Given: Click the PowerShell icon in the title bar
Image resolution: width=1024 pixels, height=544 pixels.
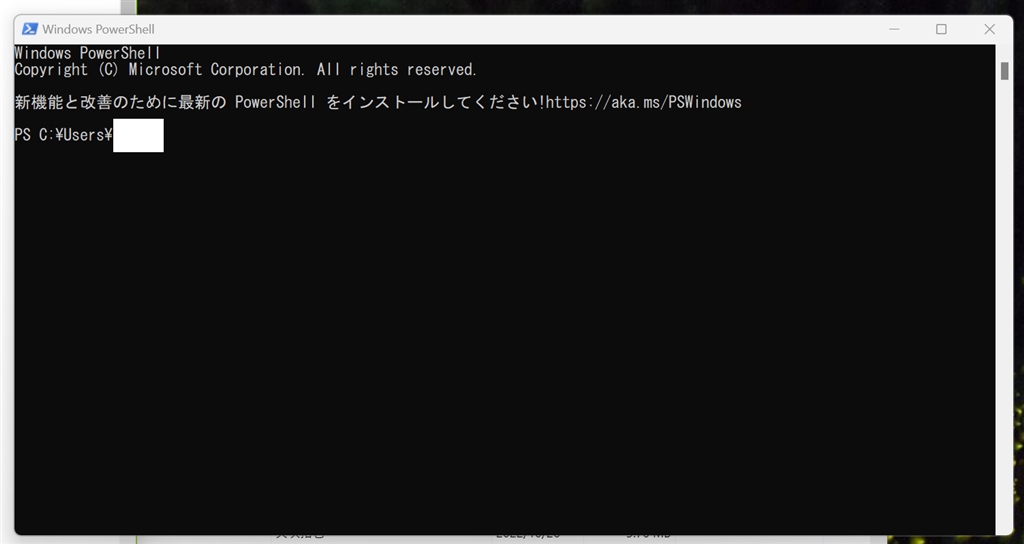Looking at the screenshot, I should (x=29, y=29).
